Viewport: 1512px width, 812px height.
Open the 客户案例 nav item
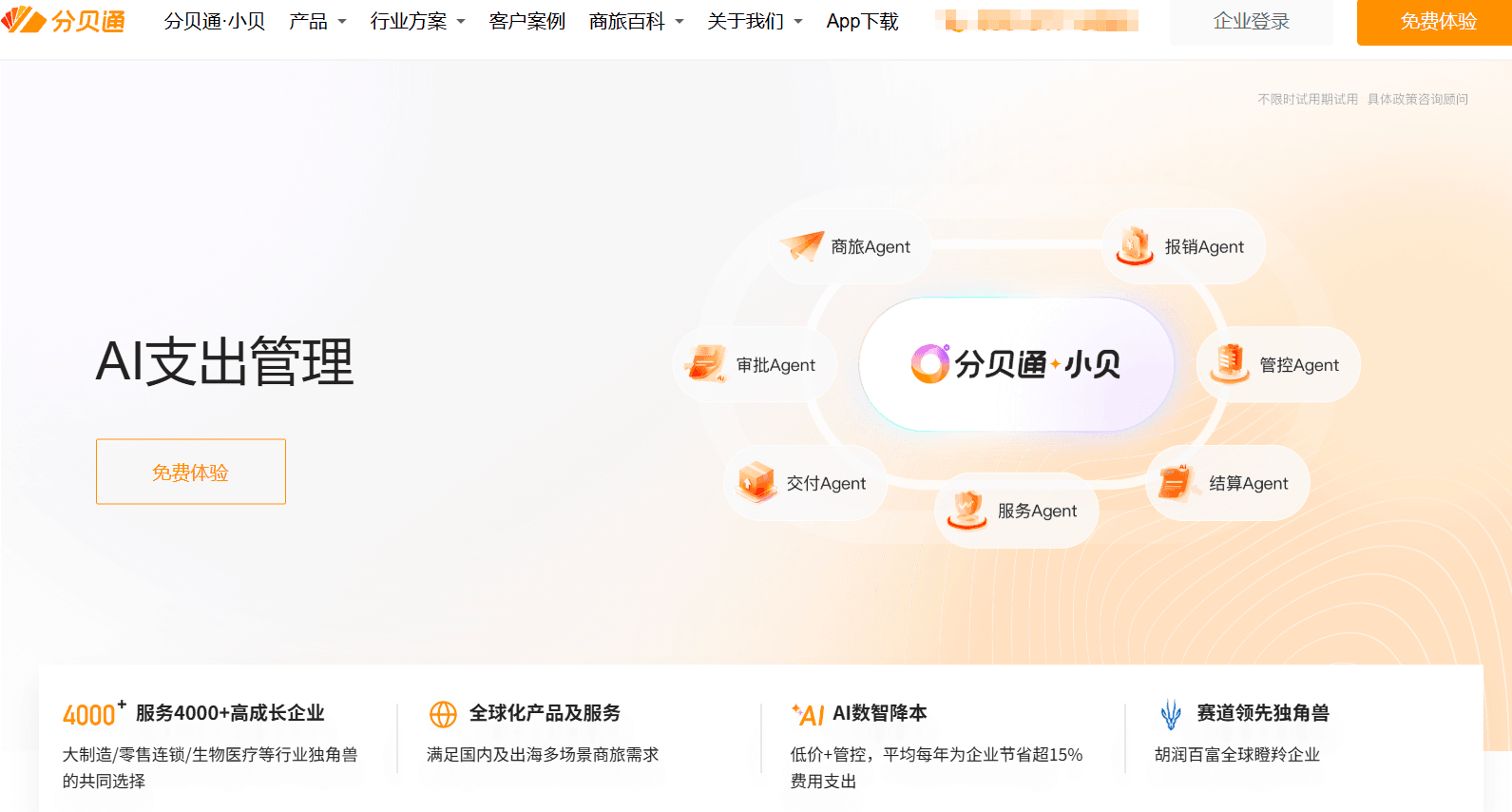coord(527,21)
